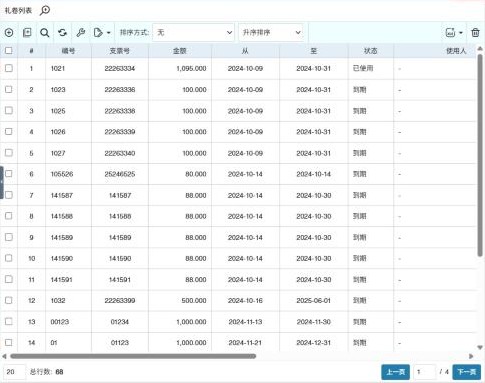The width and height of the screenshot is (485, 383).
Task: Click the horizontal scrollbar at table bottom
Action: [x=133, y=356]
